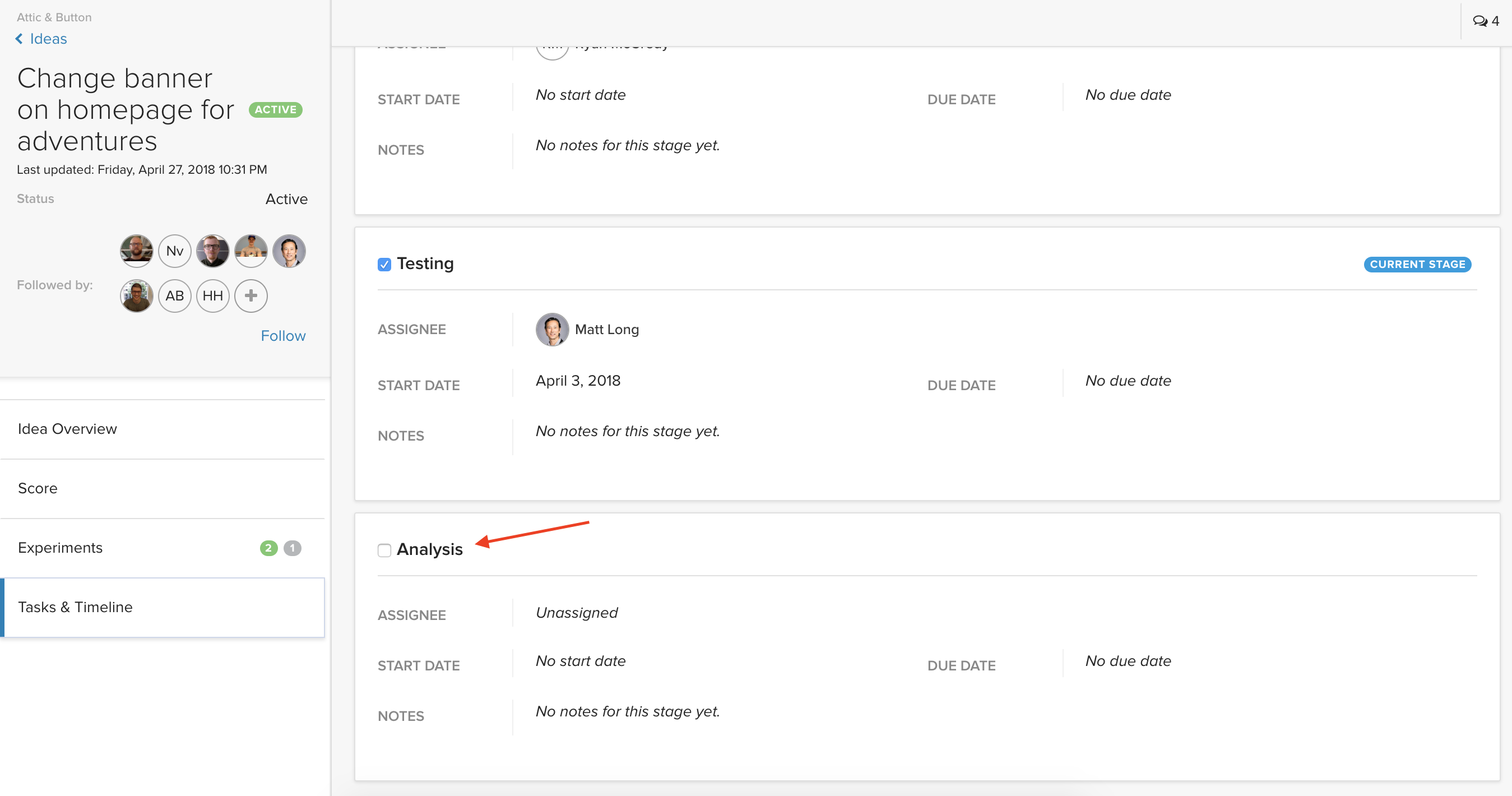Click the Follow link

[x=283, y=336]
